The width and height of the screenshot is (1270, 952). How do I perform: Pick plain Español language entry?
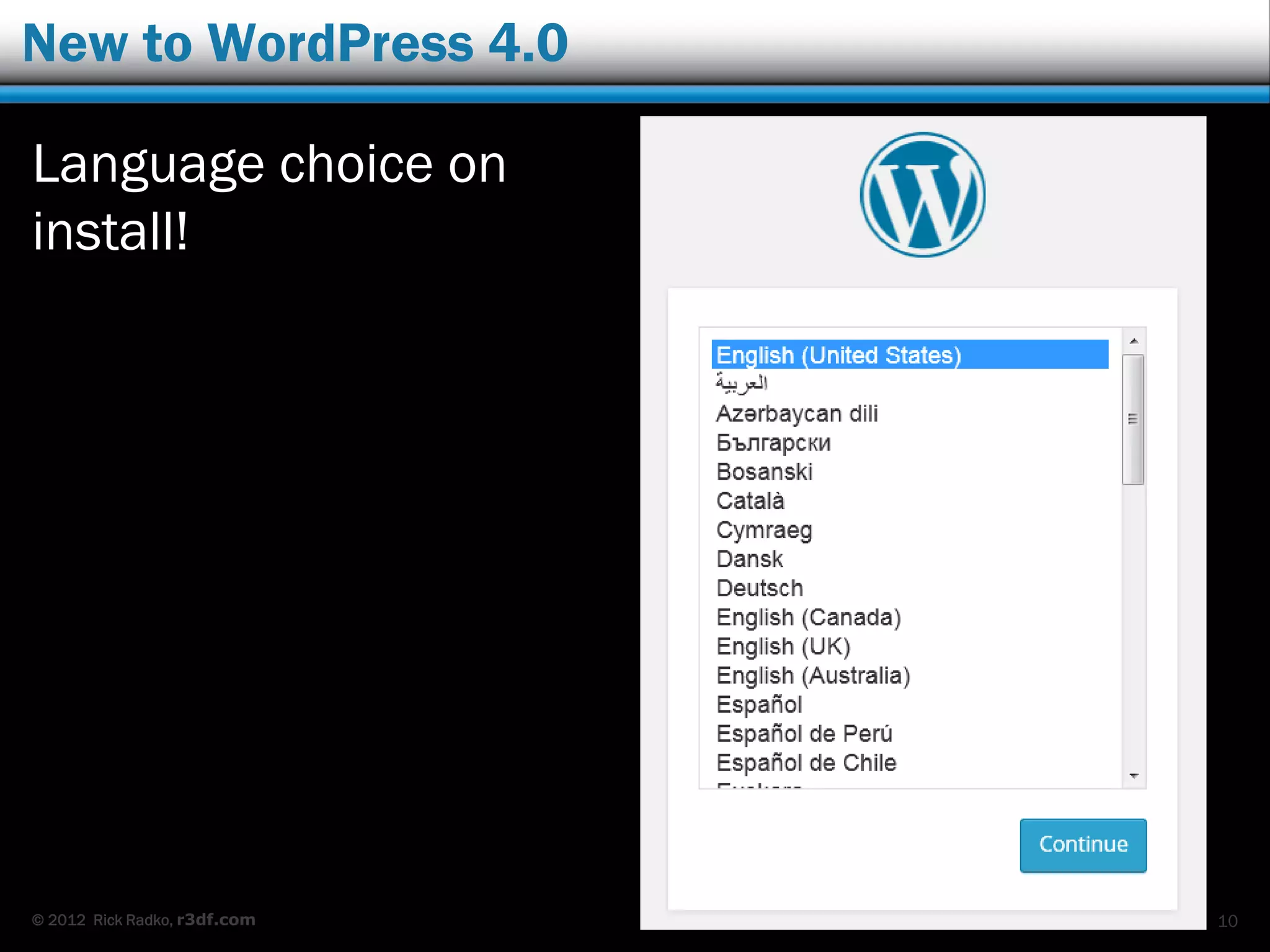click(x=910, y=704)
